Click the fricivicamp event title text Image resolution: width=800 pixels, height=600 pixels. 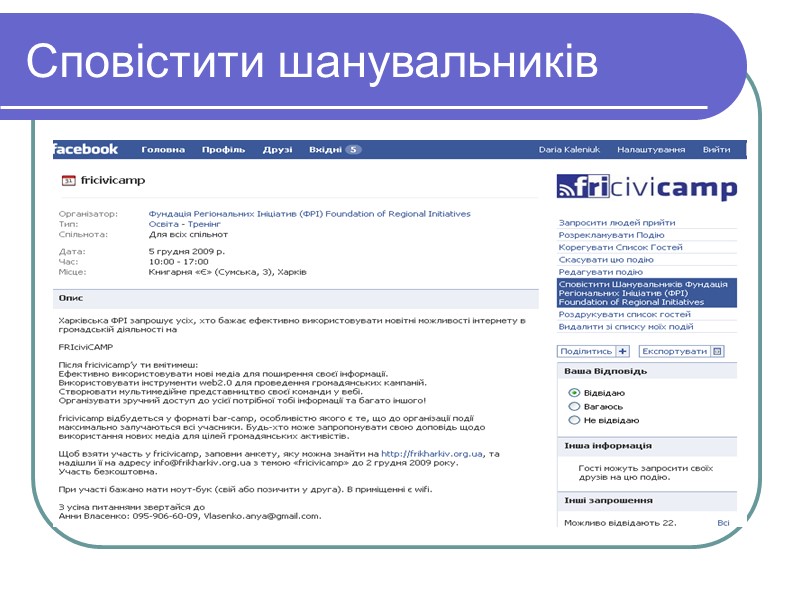tap(113, 180)
